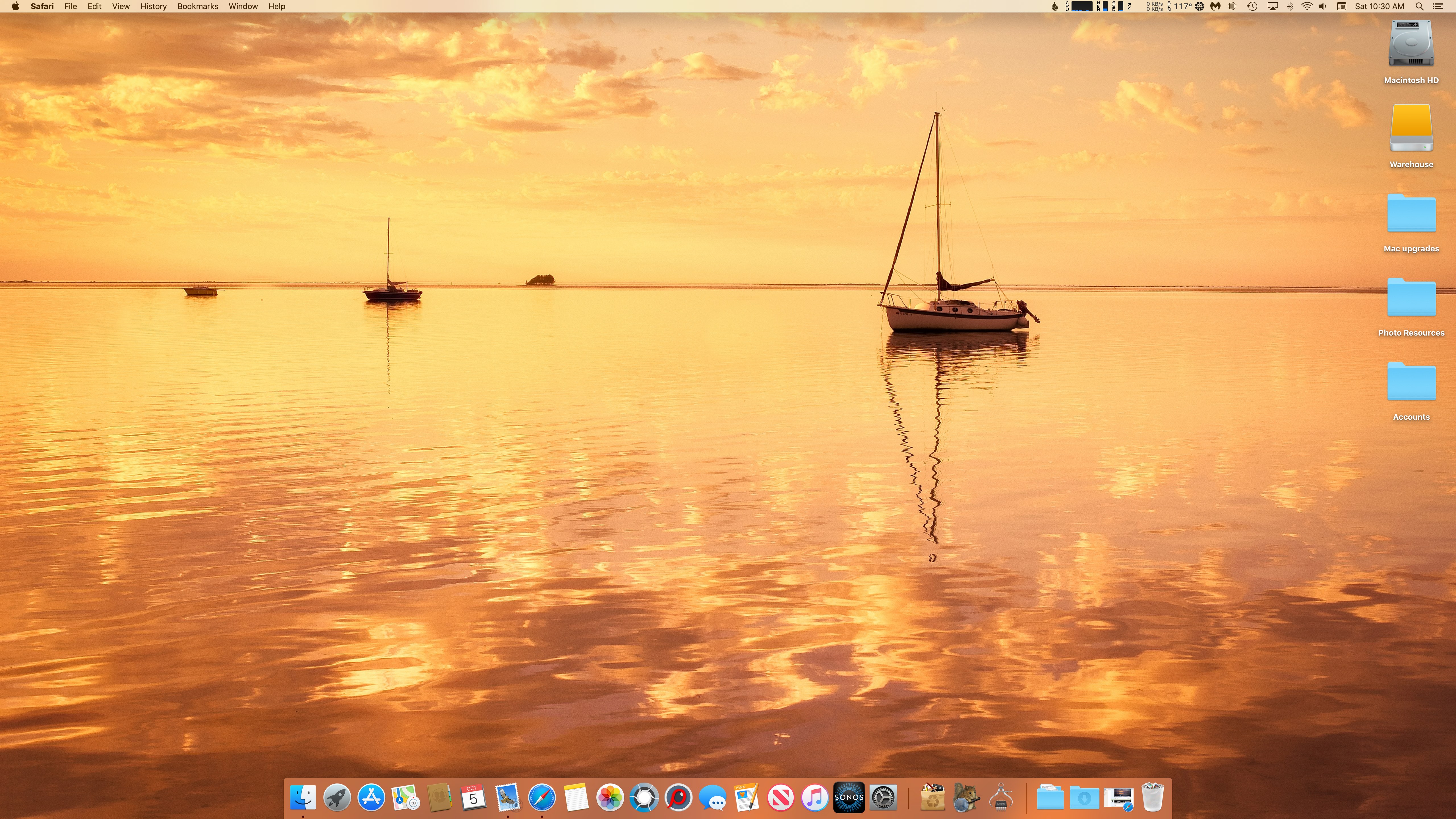
Task: Open the History menu
Action: click(153, 6)
